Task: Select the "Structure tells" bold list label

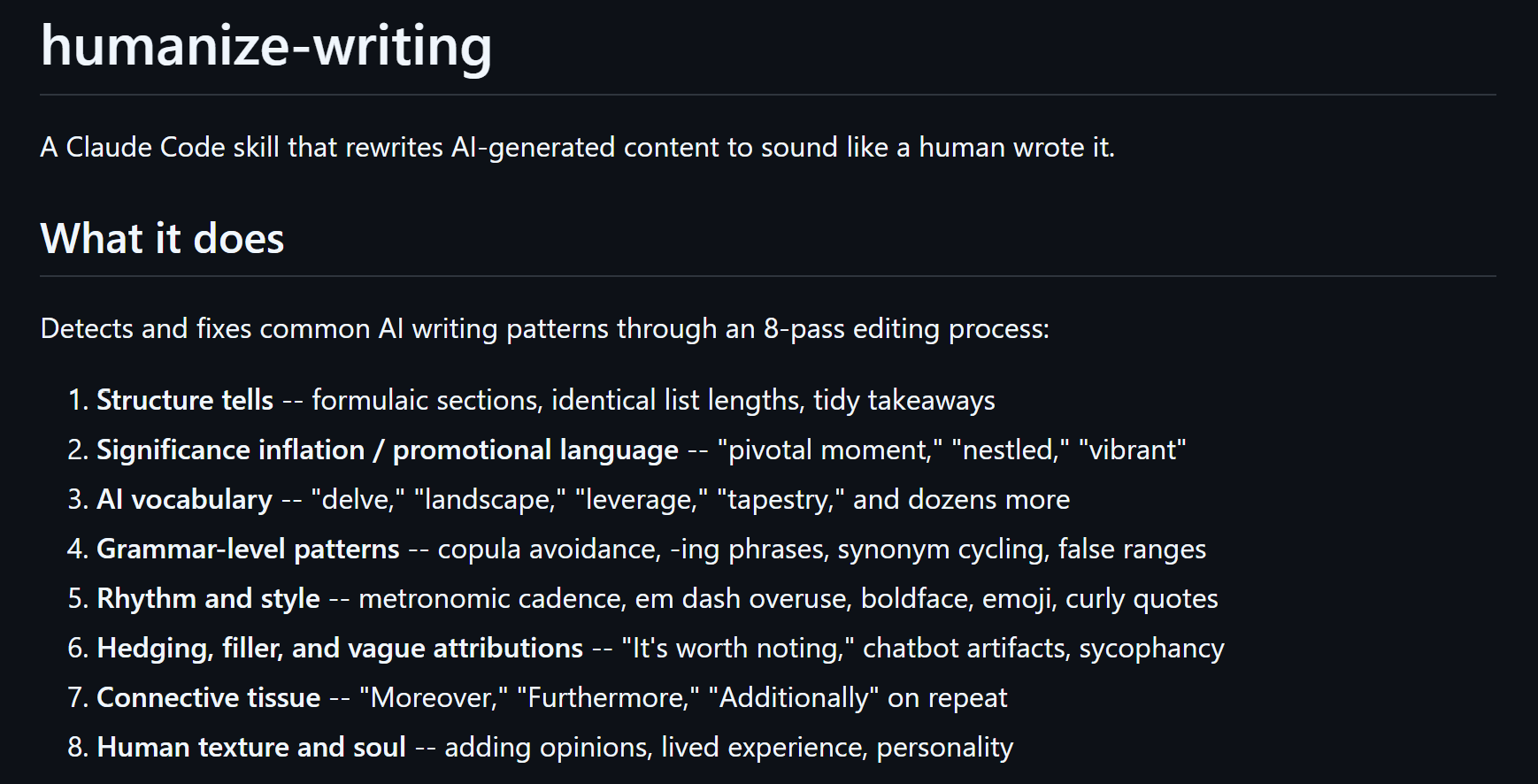Action: 185,400
